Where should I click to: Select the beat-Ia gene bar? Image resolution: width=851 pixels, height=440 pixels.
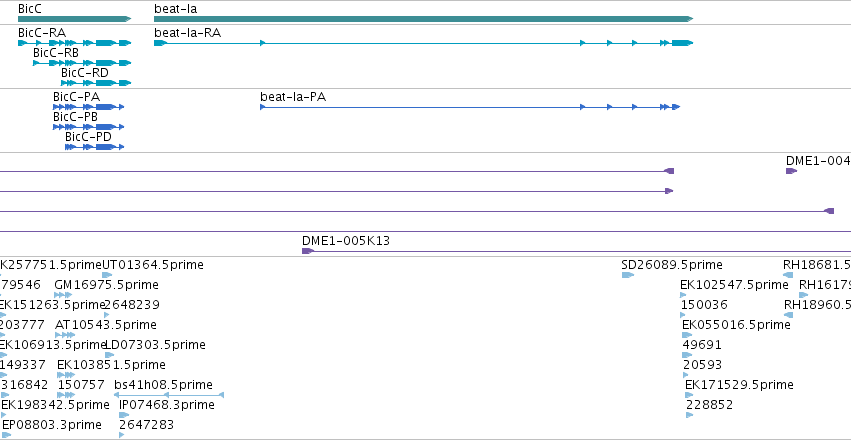pyautogui.click(x=423, y=19)
